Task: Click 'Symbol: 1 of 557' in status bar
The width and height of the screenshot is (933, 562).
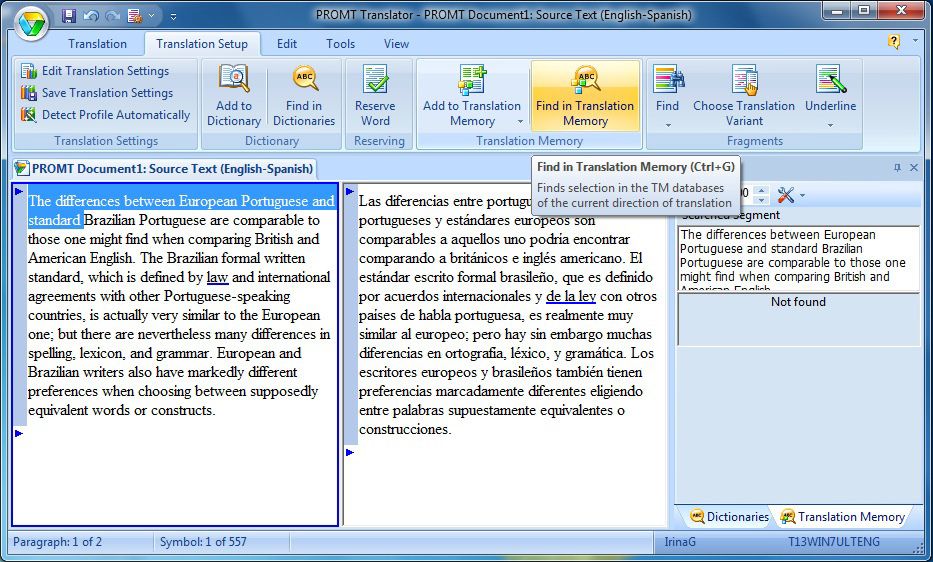Action: 203,542
